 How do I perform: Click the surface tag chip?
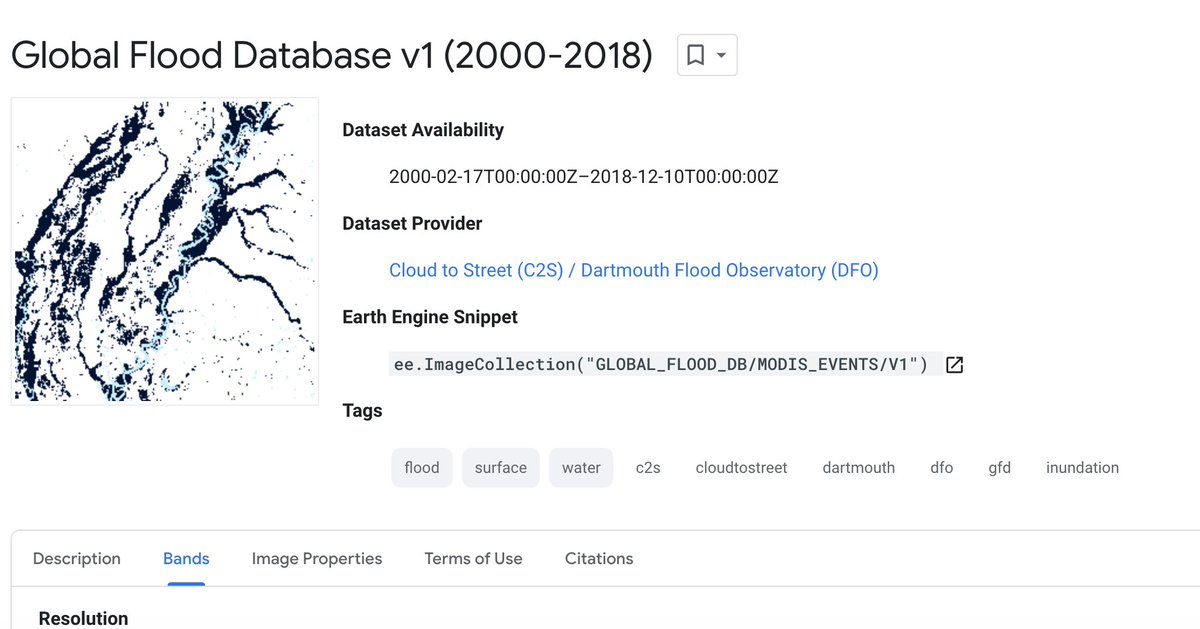coord(500,467)
